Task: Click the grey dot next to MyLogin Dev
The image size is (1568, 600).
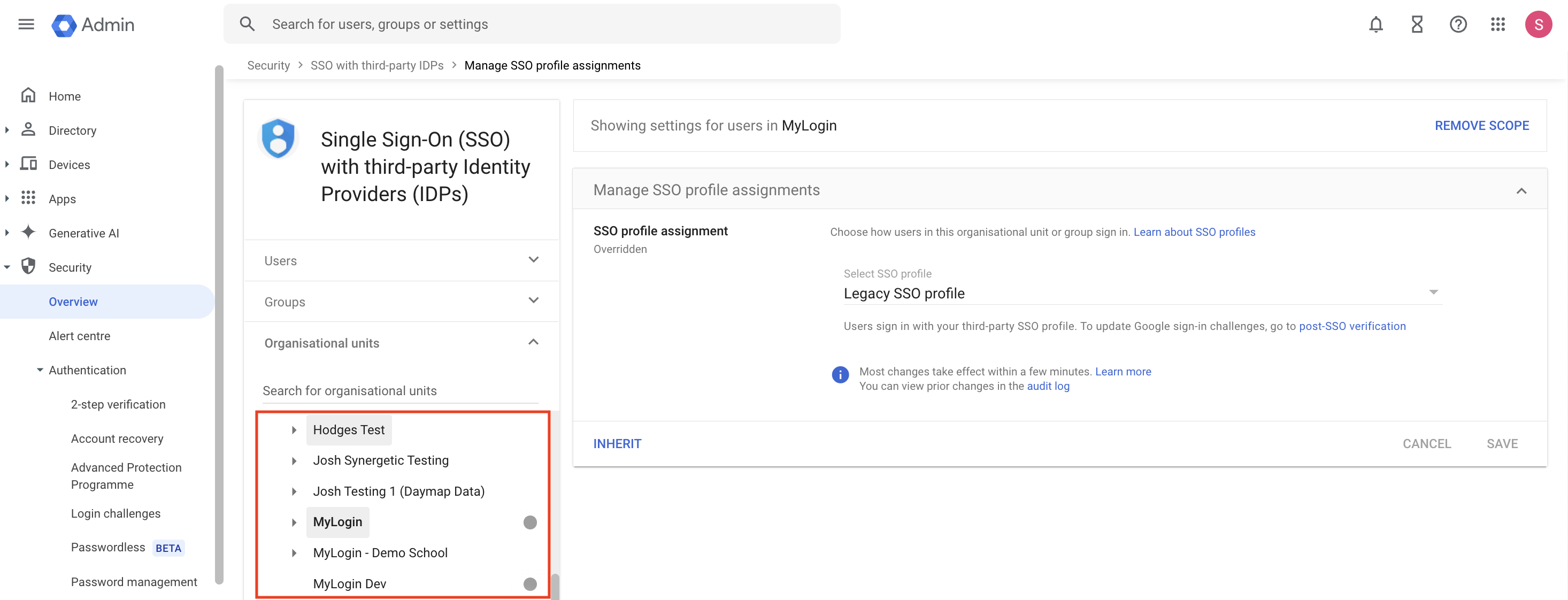Action: coord(530,584)
